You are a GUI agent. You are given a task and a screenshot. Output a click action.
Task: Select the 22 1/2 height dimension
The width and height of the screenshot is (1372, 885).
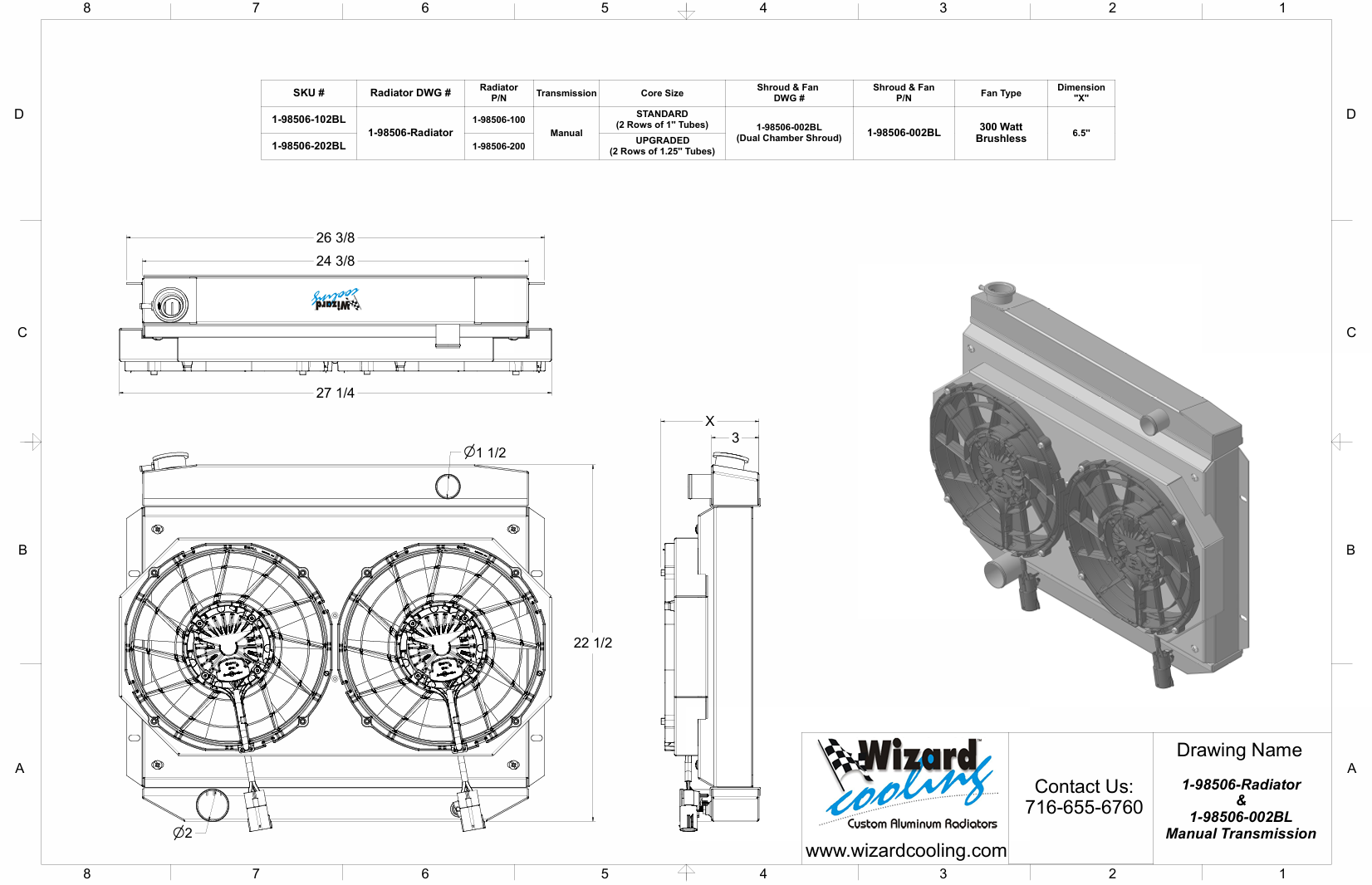[593, 643]
